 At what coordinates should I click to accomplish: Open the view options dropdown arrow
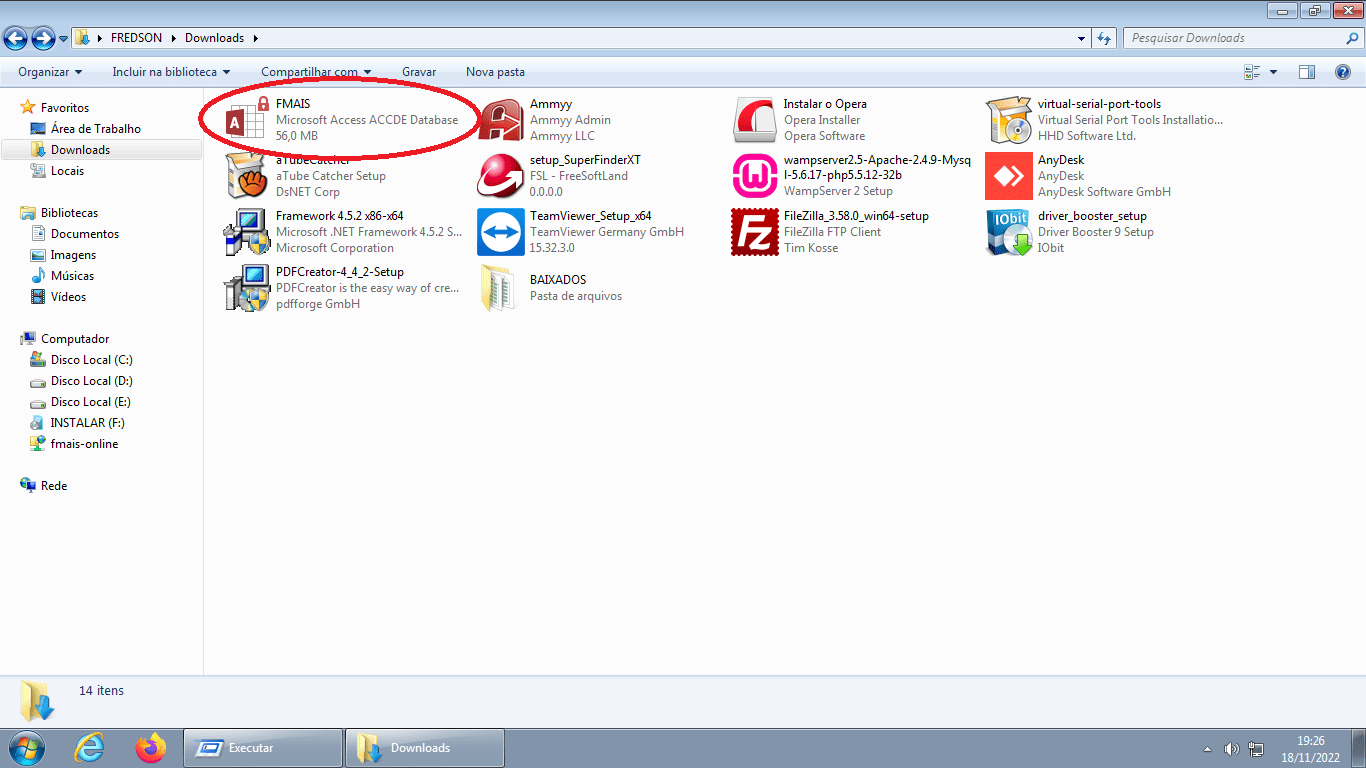point(1273,72)
